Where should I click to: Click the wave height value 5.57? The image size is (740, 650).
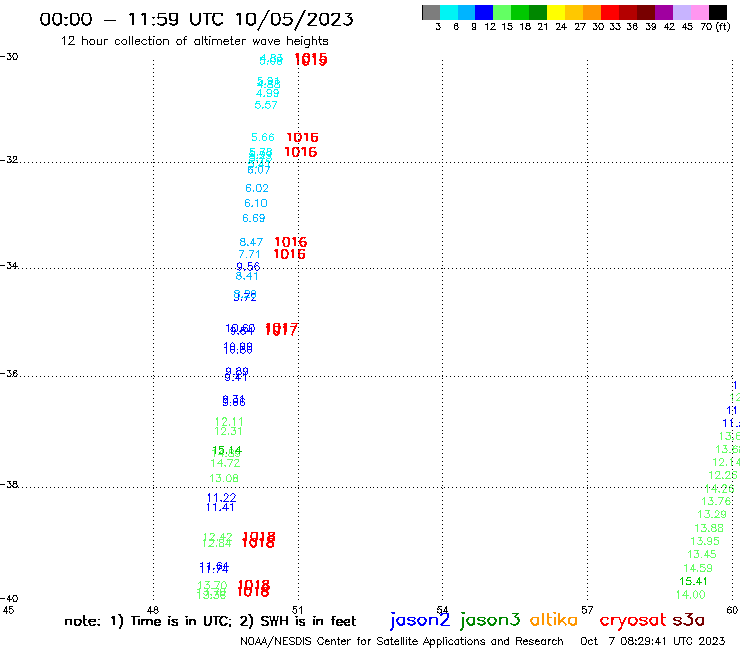pyautogui.click(x=266, y=105)
